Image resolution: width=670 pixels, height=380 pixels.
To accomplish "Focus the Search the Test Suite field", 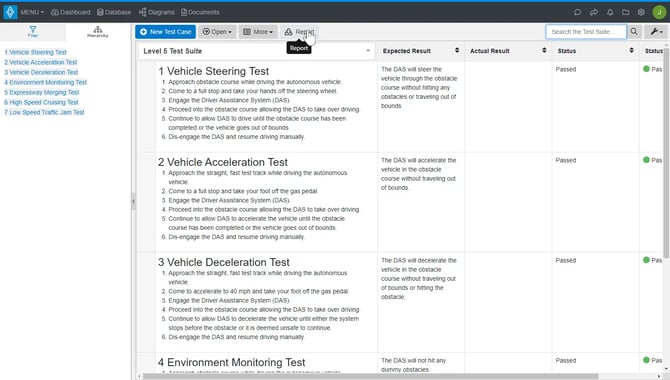I will 585,32.
